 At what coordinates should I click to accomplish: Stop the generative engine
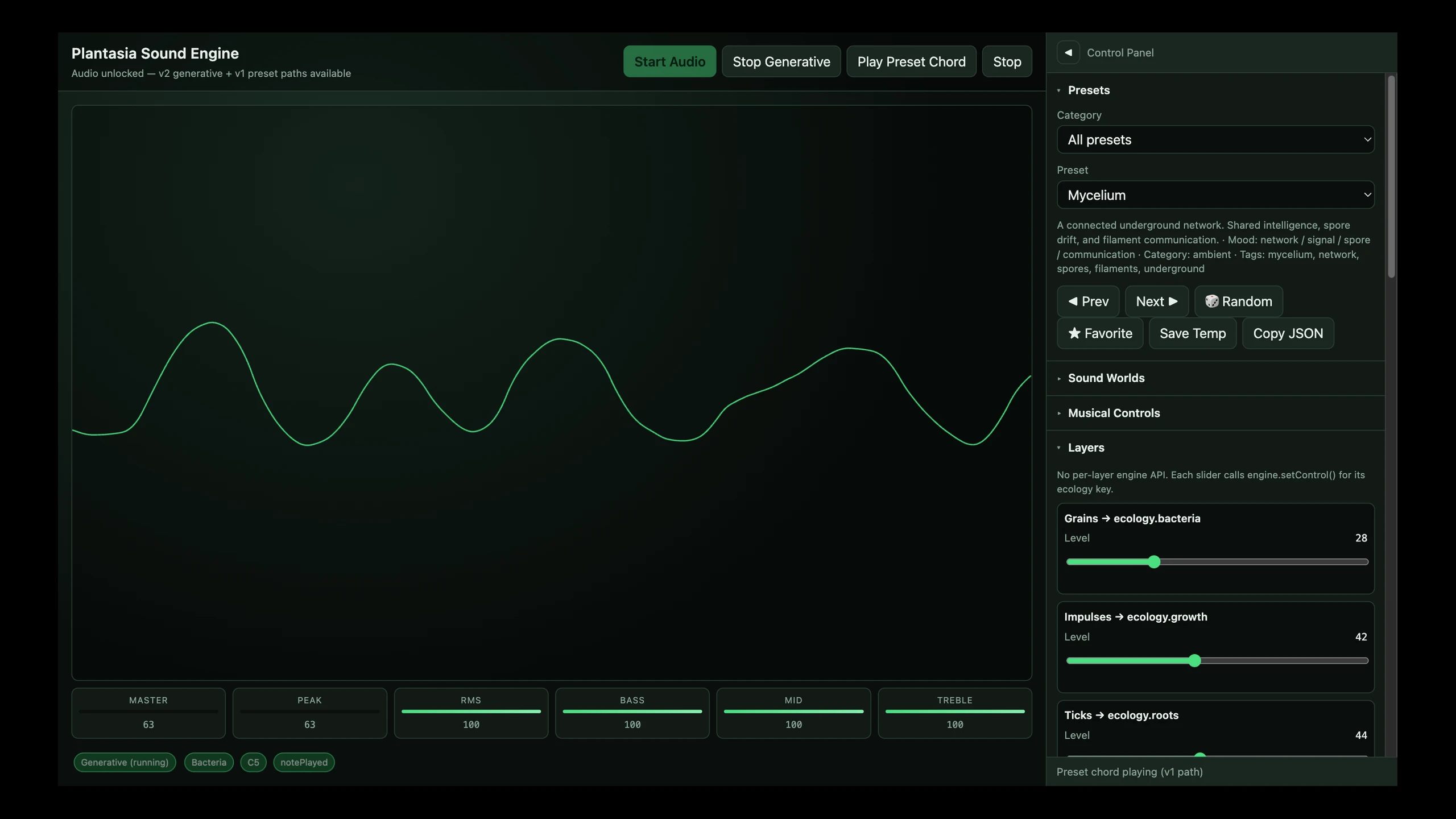tap(781, 61)
